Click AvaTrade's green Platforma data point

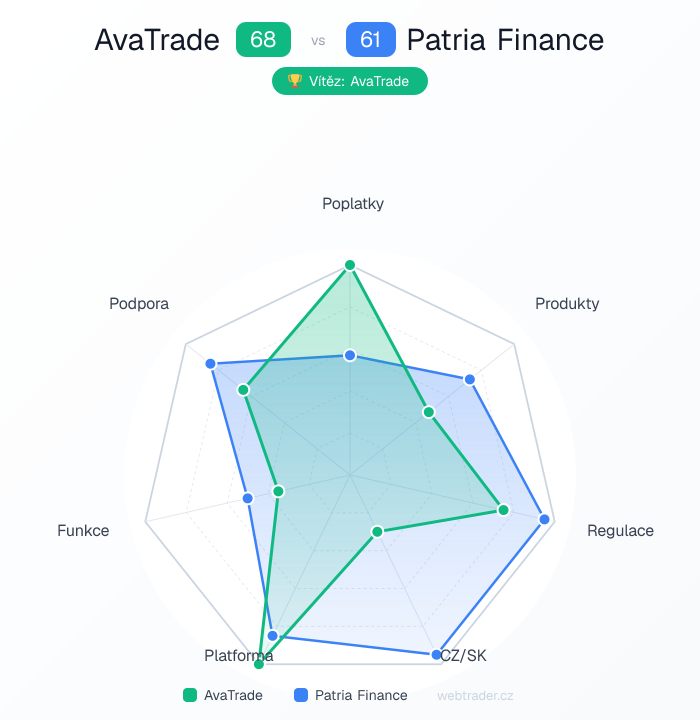(x=259, y=663)
